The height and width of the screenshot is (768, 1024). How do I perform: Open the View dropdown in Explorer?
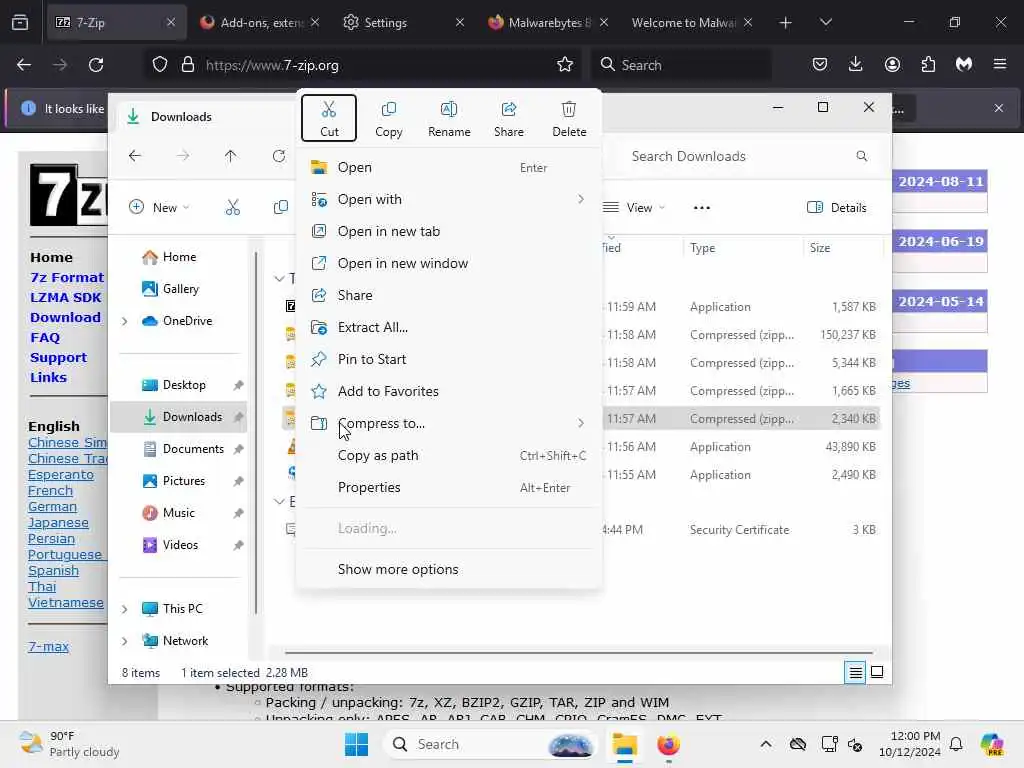point(634,208)
